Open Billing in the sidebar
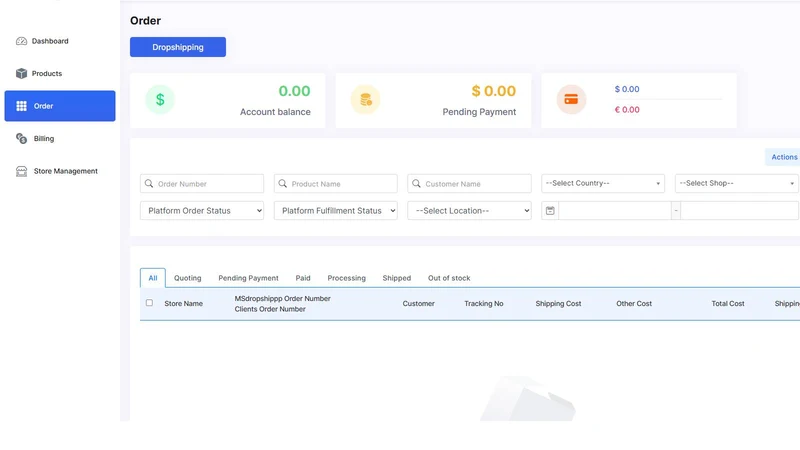This screenshot has height=450, width=800. click(x=44, y=138)
